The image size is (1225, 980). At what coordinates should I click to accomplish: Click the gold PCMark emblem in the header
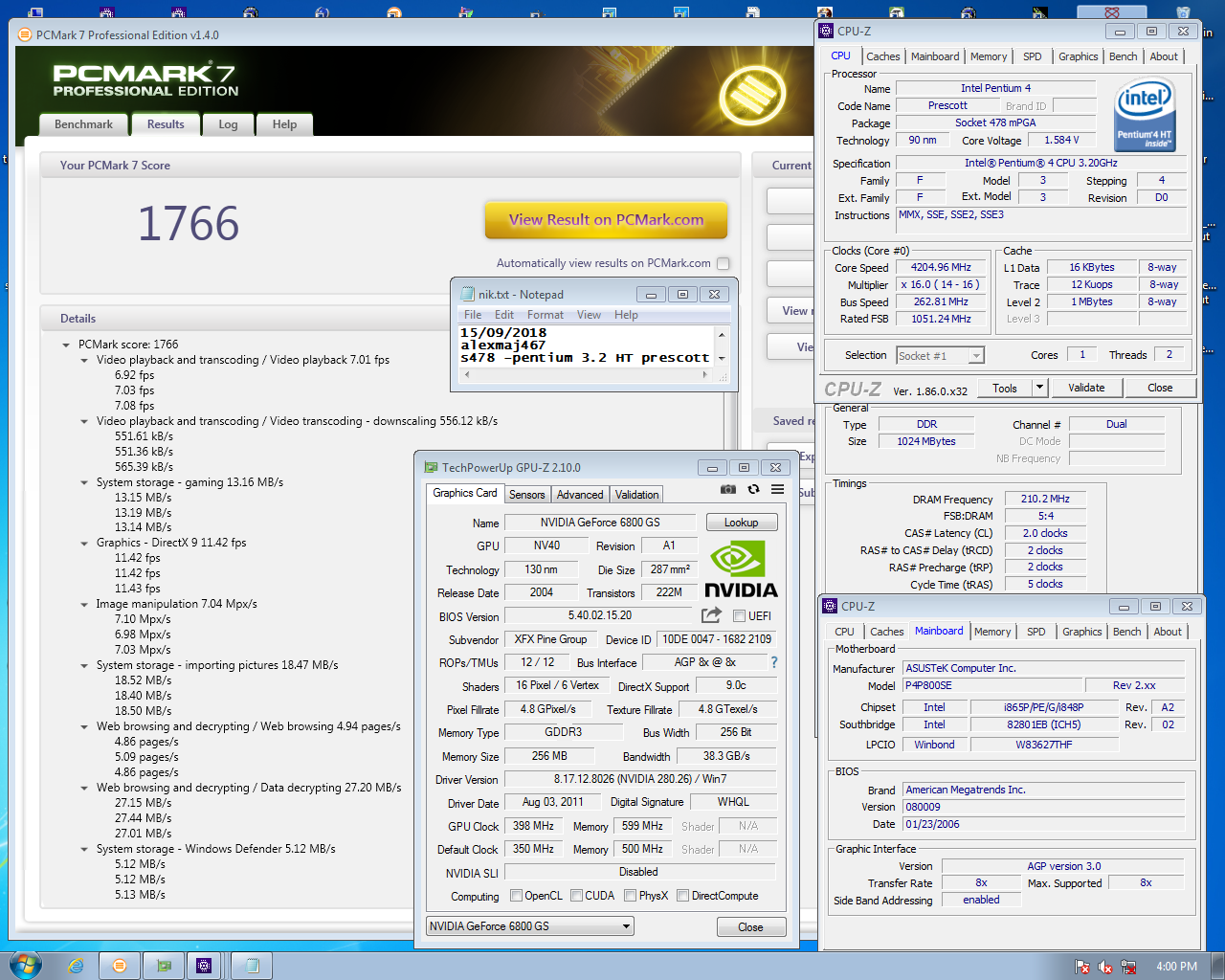coord(751,96)
